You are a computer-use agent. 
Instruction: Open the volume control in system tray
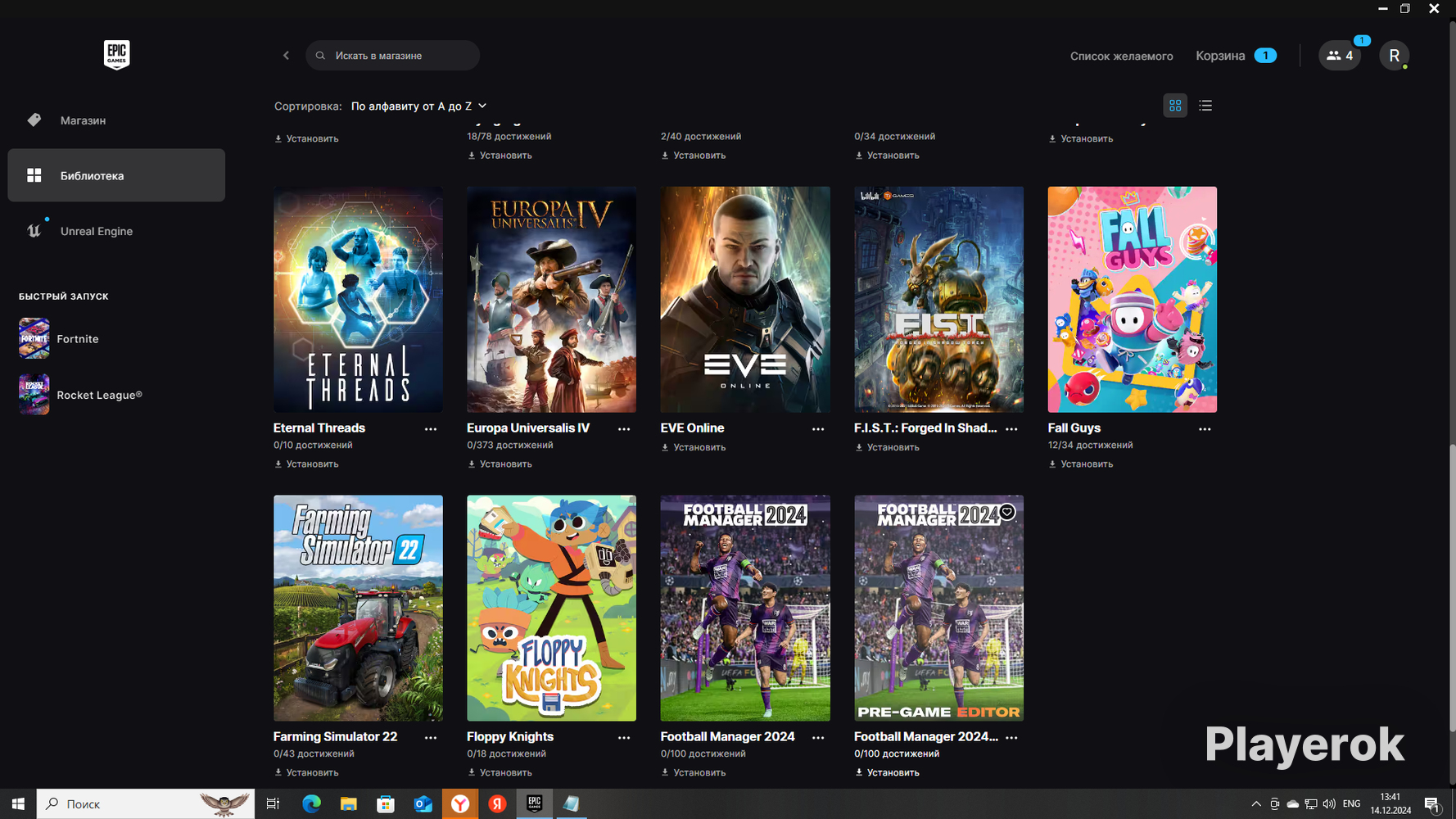click(1329, 804)
